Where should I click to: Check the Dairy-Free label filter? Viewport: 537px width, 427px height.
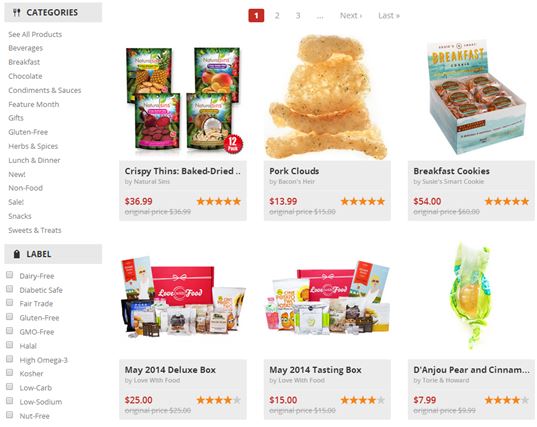10,275
